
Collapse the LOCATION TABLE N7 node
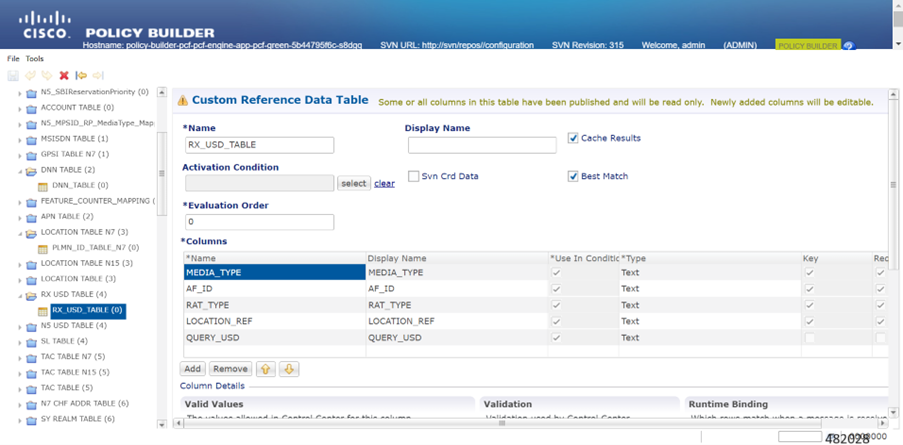(x=20, y=233)
